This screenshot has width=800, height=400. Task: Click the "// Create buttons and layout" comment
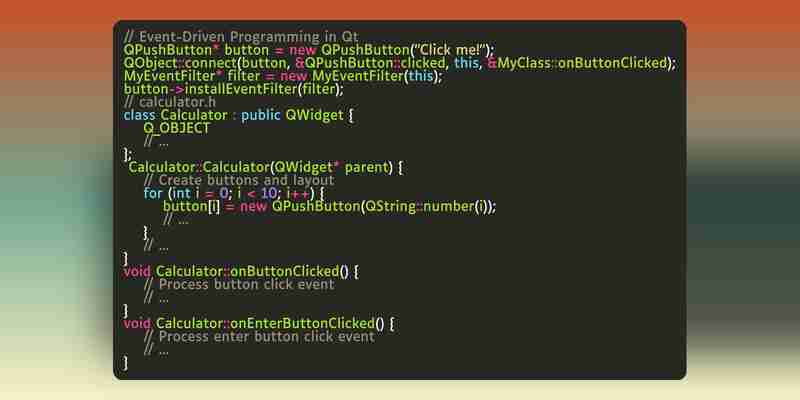pos(239,181)
